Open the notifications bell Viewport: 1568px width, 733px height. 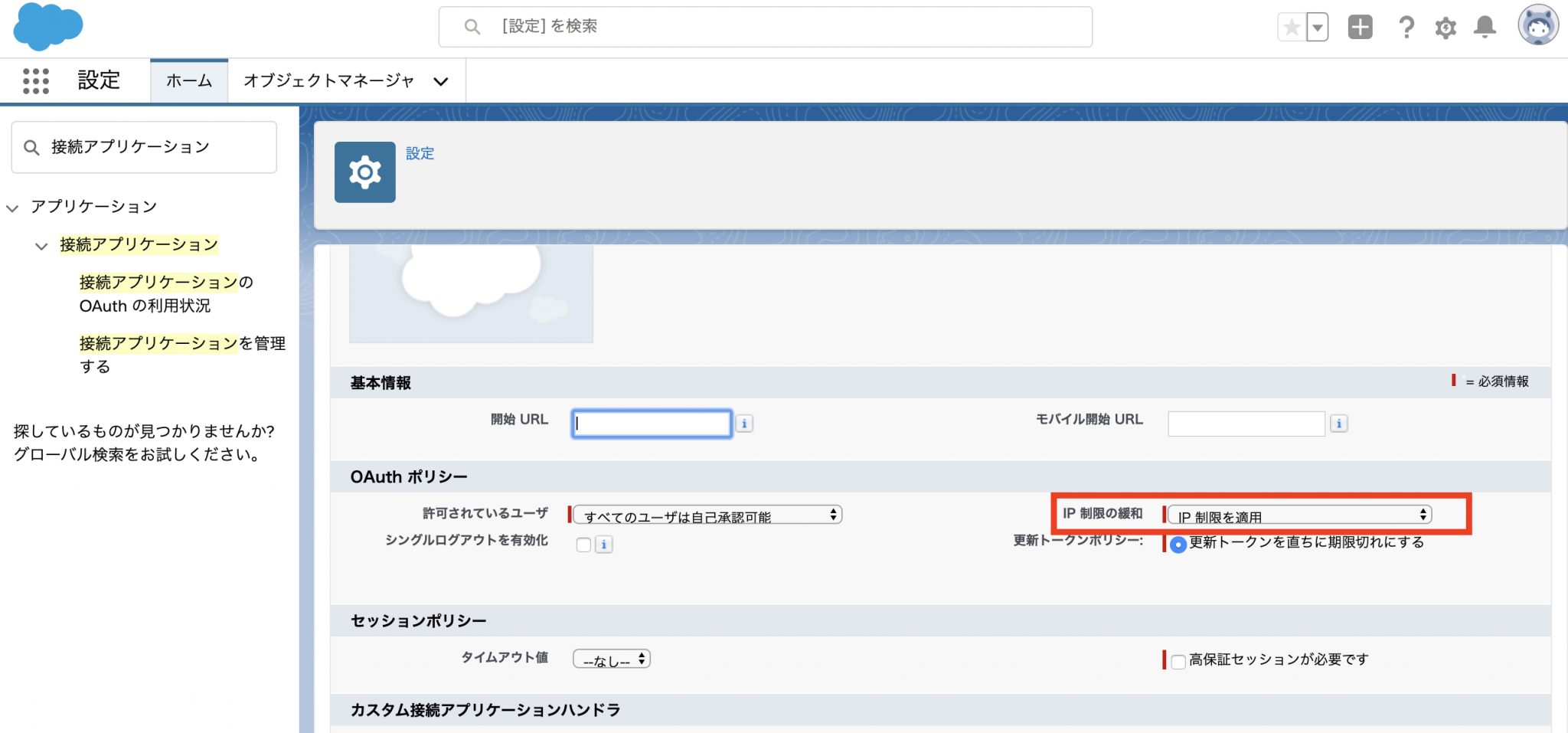1485,28
